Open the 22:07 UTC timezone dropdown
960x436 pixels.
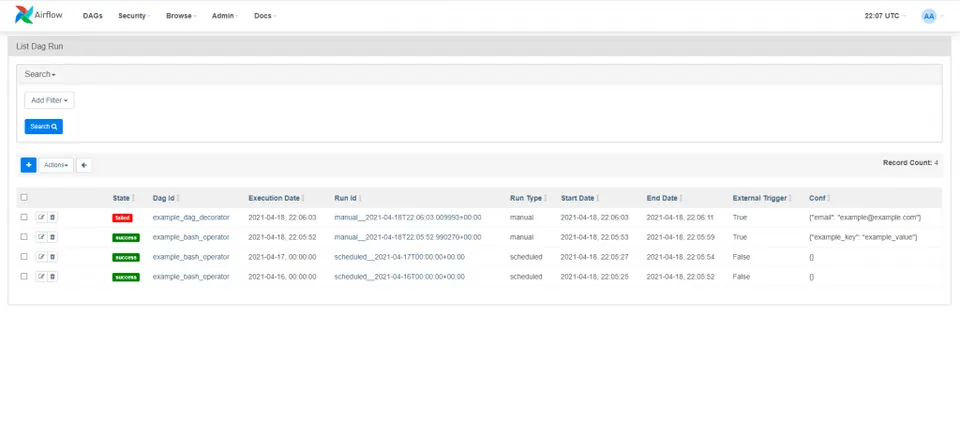tap(885, 16)
